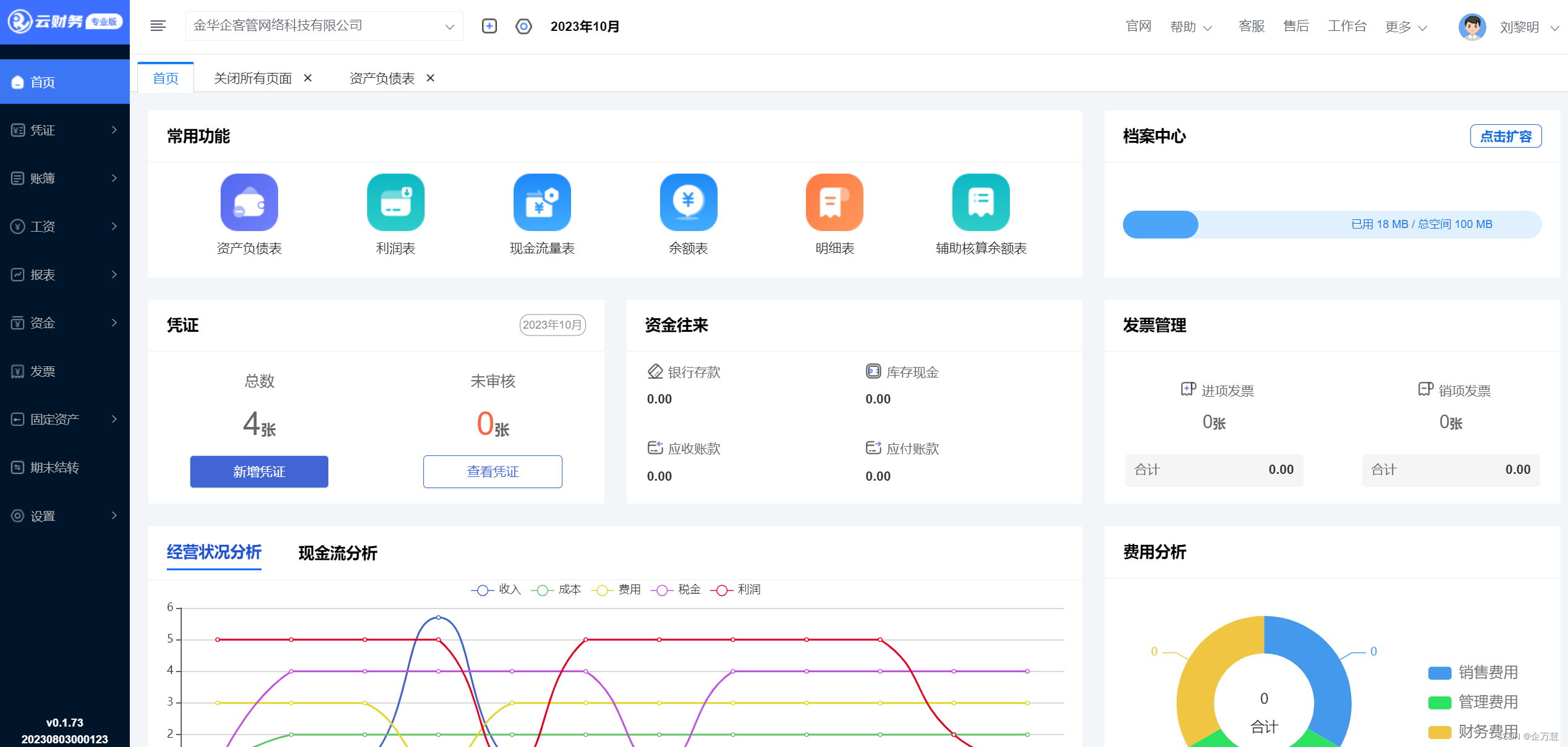Click the 余额表 icon
1568x747 pixels.
[688, 202]
